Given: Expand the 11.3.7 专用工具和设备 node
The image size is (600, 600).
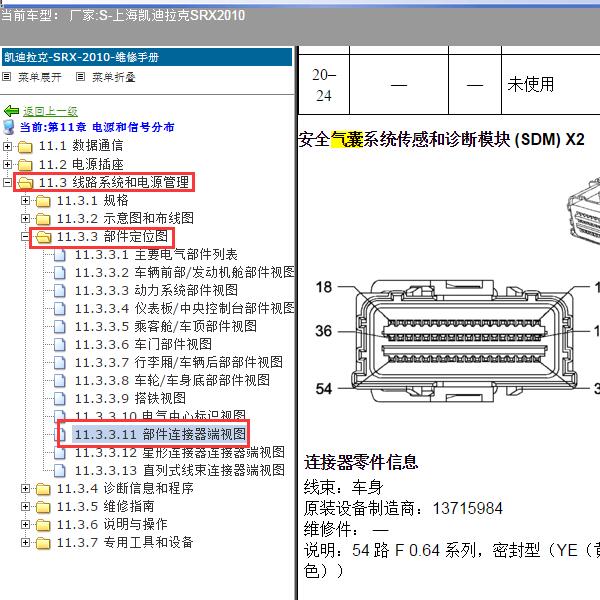Looking at the screenshot, I should [25, 542].
